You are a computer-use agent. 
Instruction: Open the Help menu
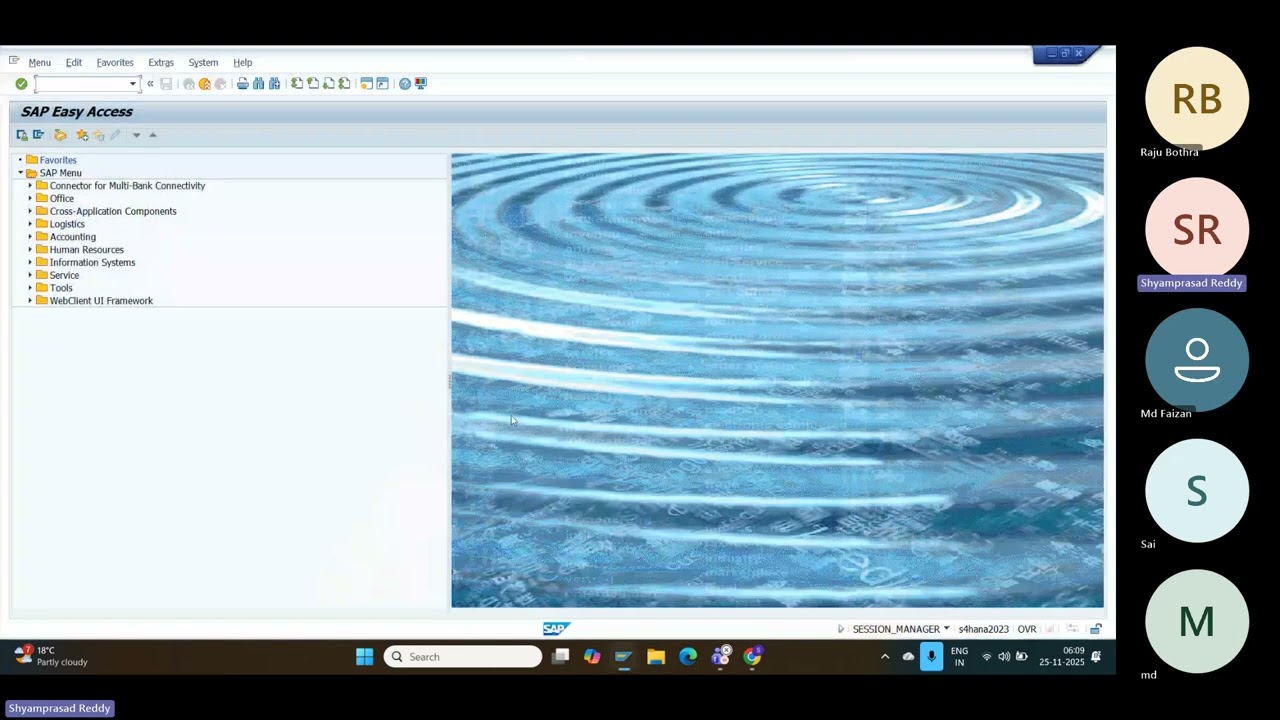[x=243, y=62]
